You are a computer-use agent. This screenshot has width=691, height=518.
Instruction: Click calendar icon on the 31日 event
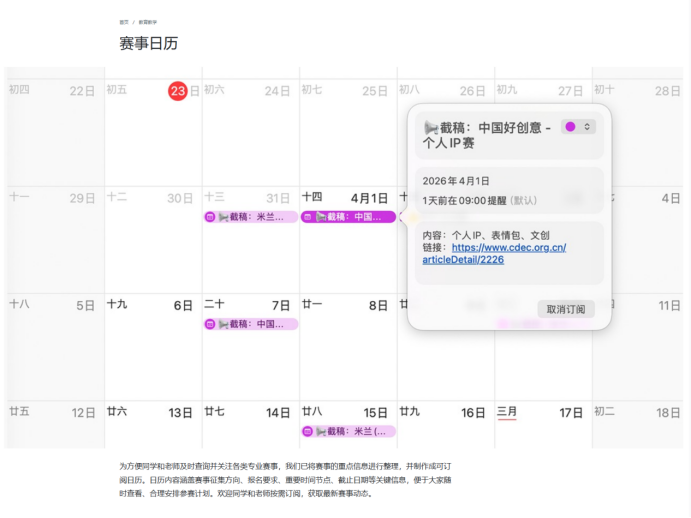tap(210, 217)
